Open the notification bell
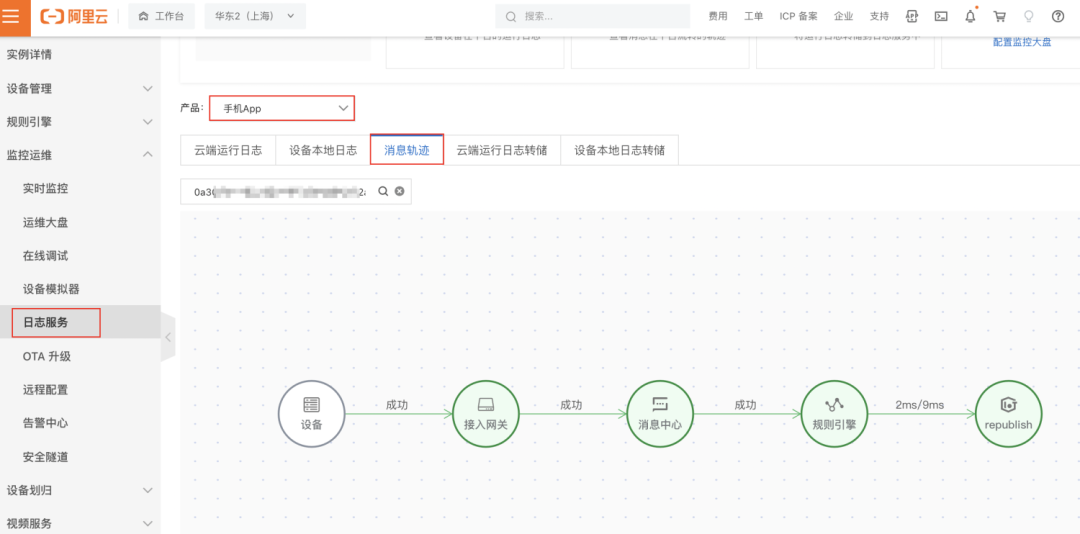The height and width of the screenshot is (534, 1080). [970, 16]
